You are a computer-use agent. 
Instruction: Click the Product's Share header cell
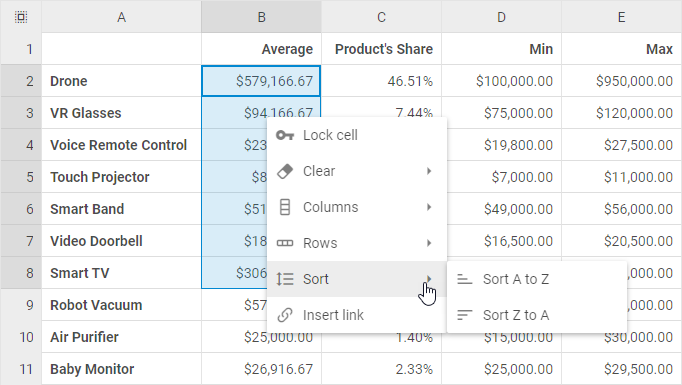coord(381,49)
